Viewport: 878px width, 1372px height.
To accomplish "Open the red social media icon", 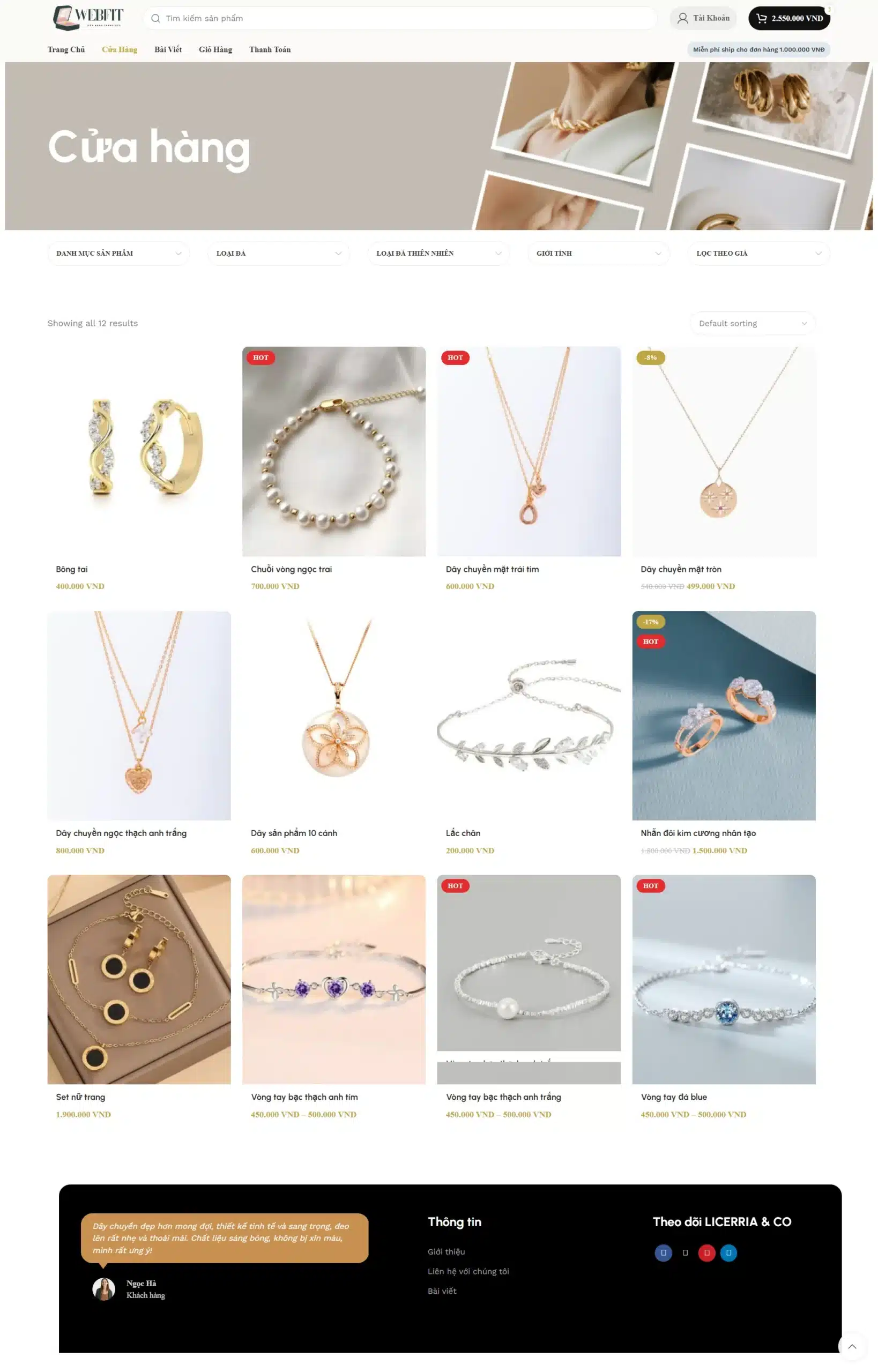I will coord(707,1252).
